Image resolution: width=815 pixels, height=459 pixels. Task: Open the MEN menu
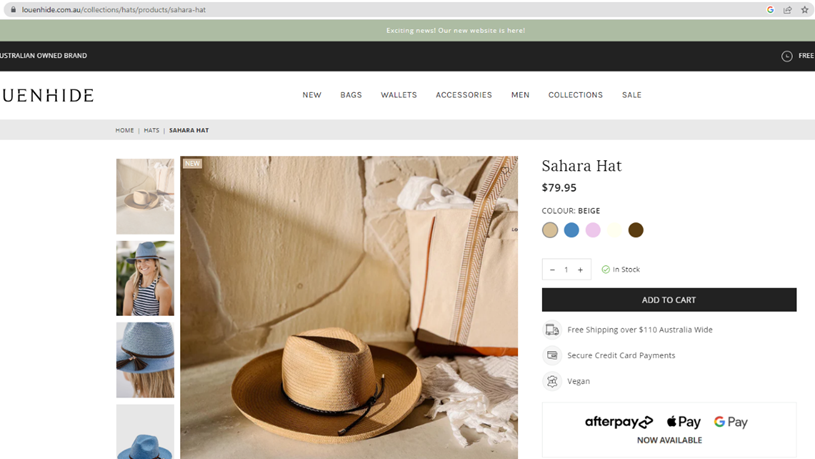[x=520, y=95]
